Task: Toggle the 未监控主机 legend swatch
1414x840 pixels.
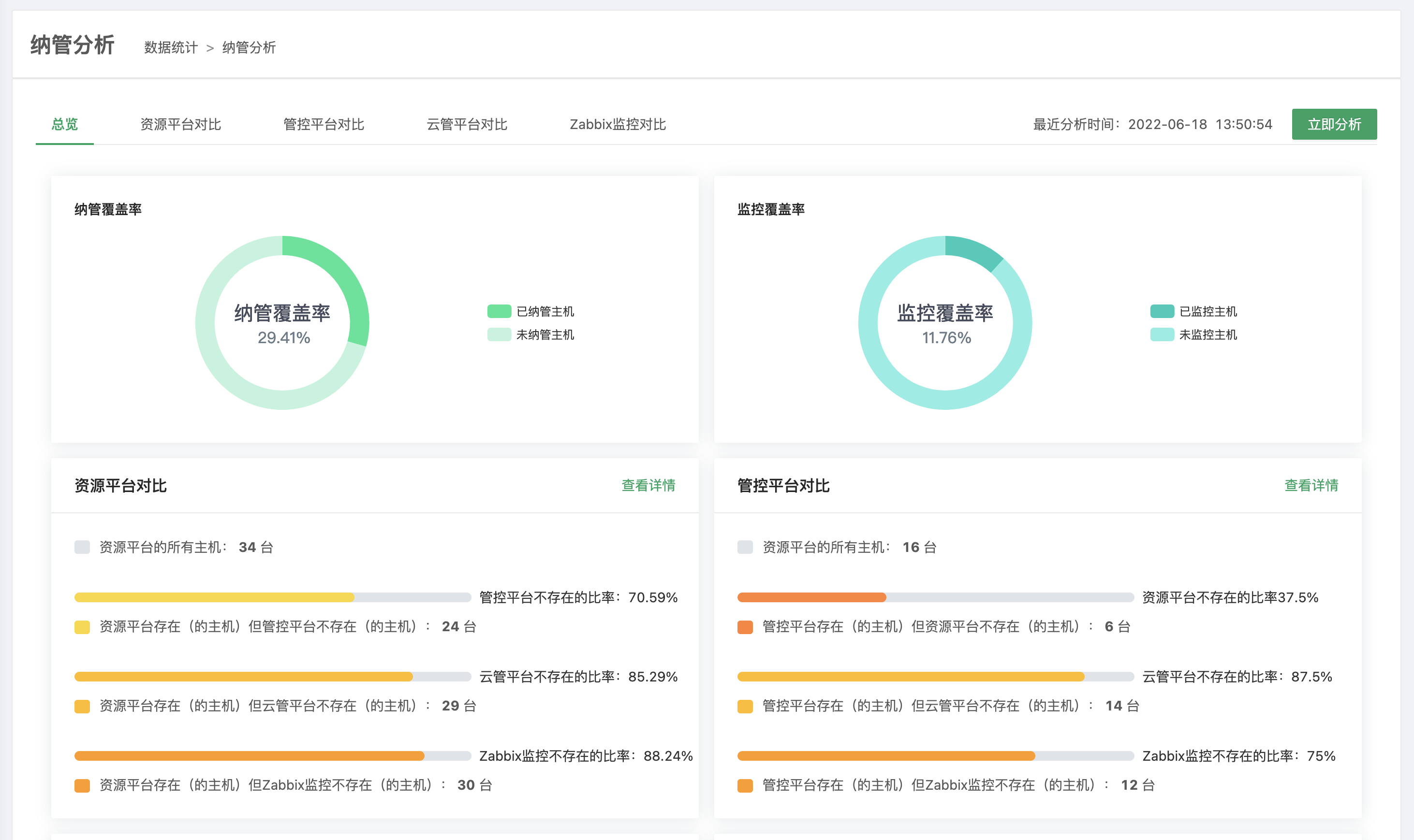Action: (1162, 334)
